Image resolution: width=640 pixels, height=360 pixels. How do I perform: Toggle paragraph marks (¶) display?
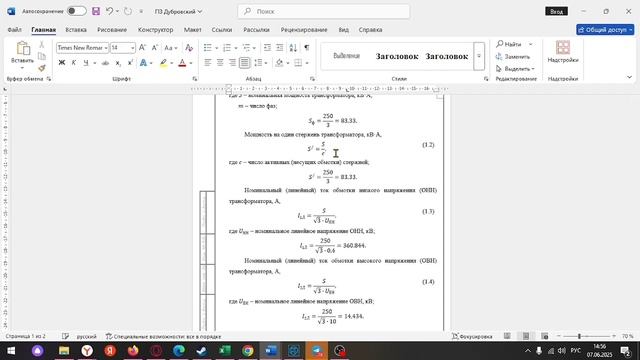(307, 48)
